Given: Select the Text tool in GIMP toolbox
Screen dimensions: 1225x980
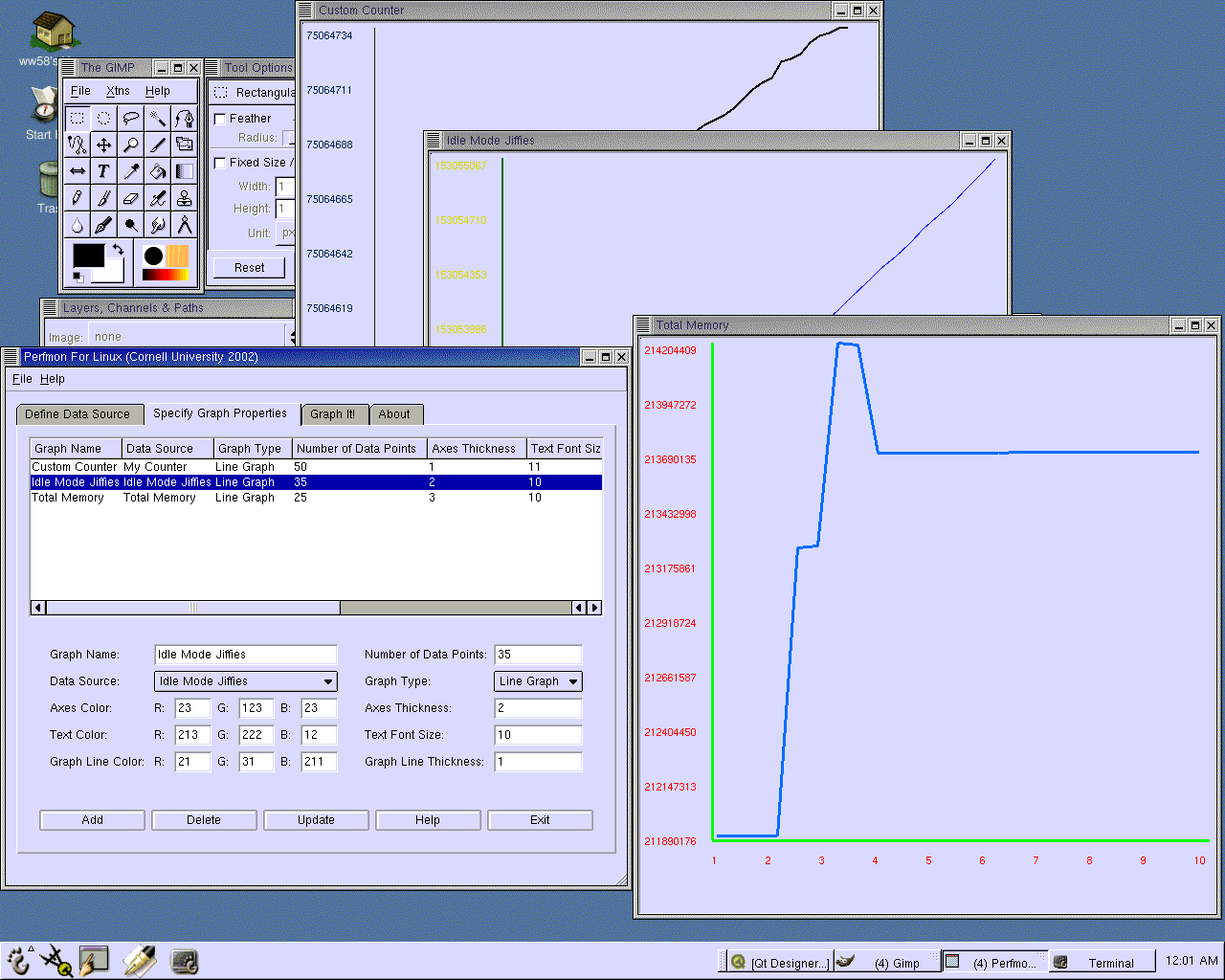Looking at the screenshot, I should coord(103,171).
